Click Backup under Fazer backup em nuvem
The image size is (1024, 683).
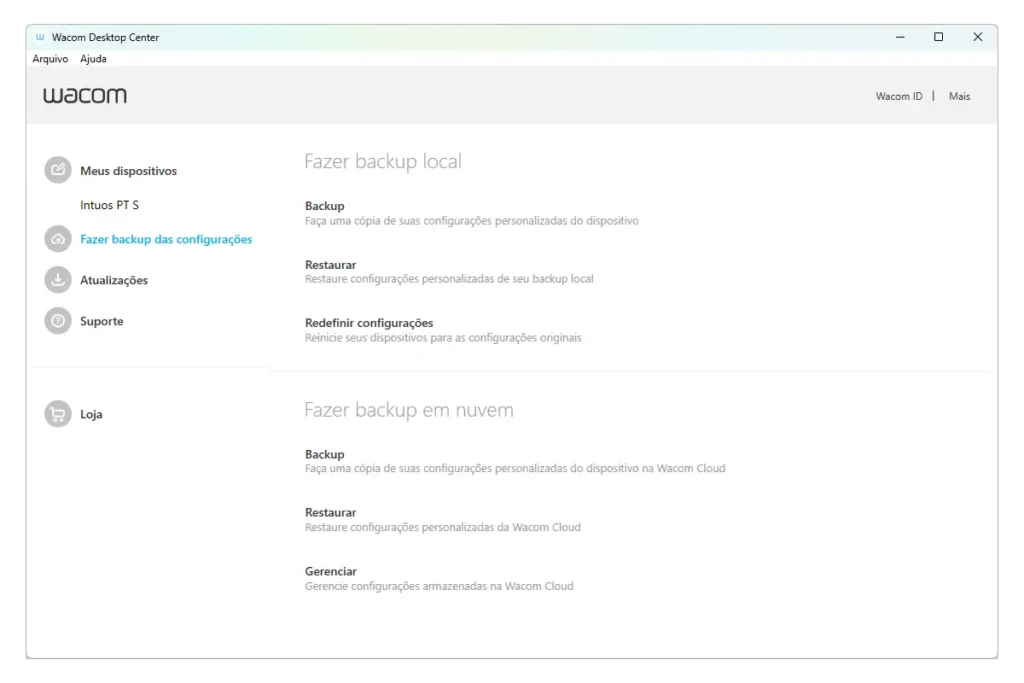325,454
